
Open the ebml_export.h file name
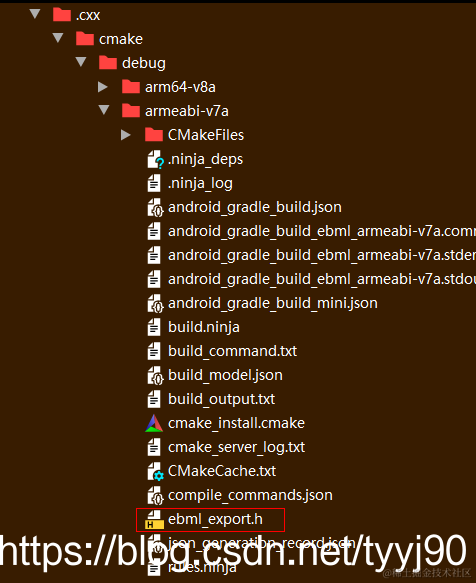(215, 519)
